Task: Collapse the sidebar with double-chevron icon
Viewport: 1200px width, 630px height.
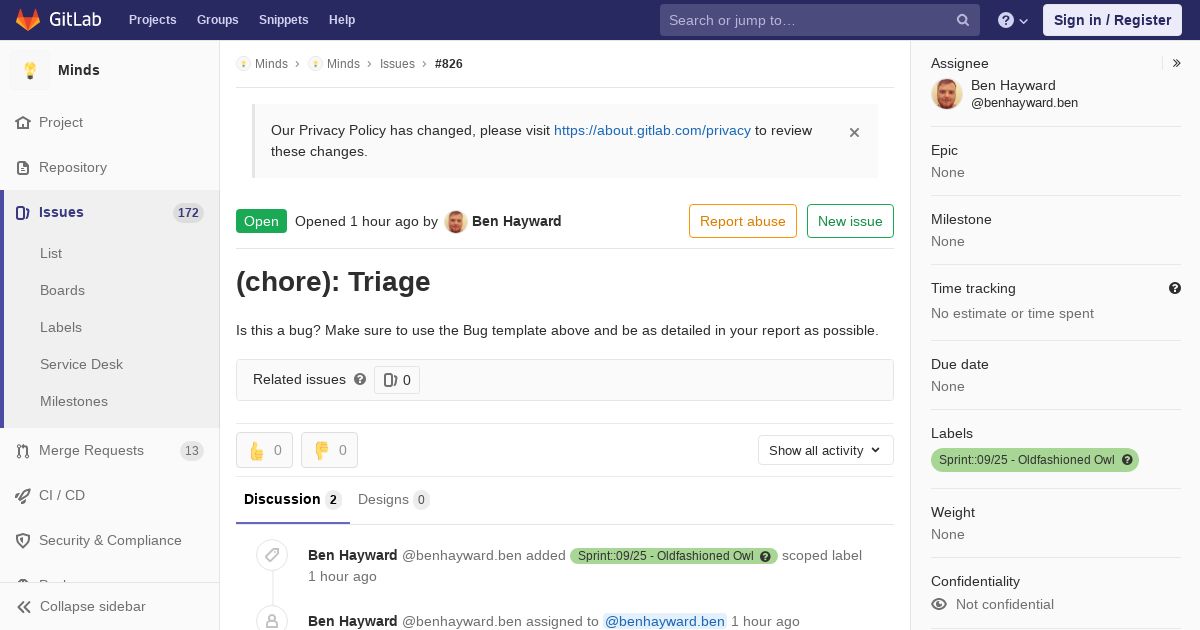Action: 24,606
